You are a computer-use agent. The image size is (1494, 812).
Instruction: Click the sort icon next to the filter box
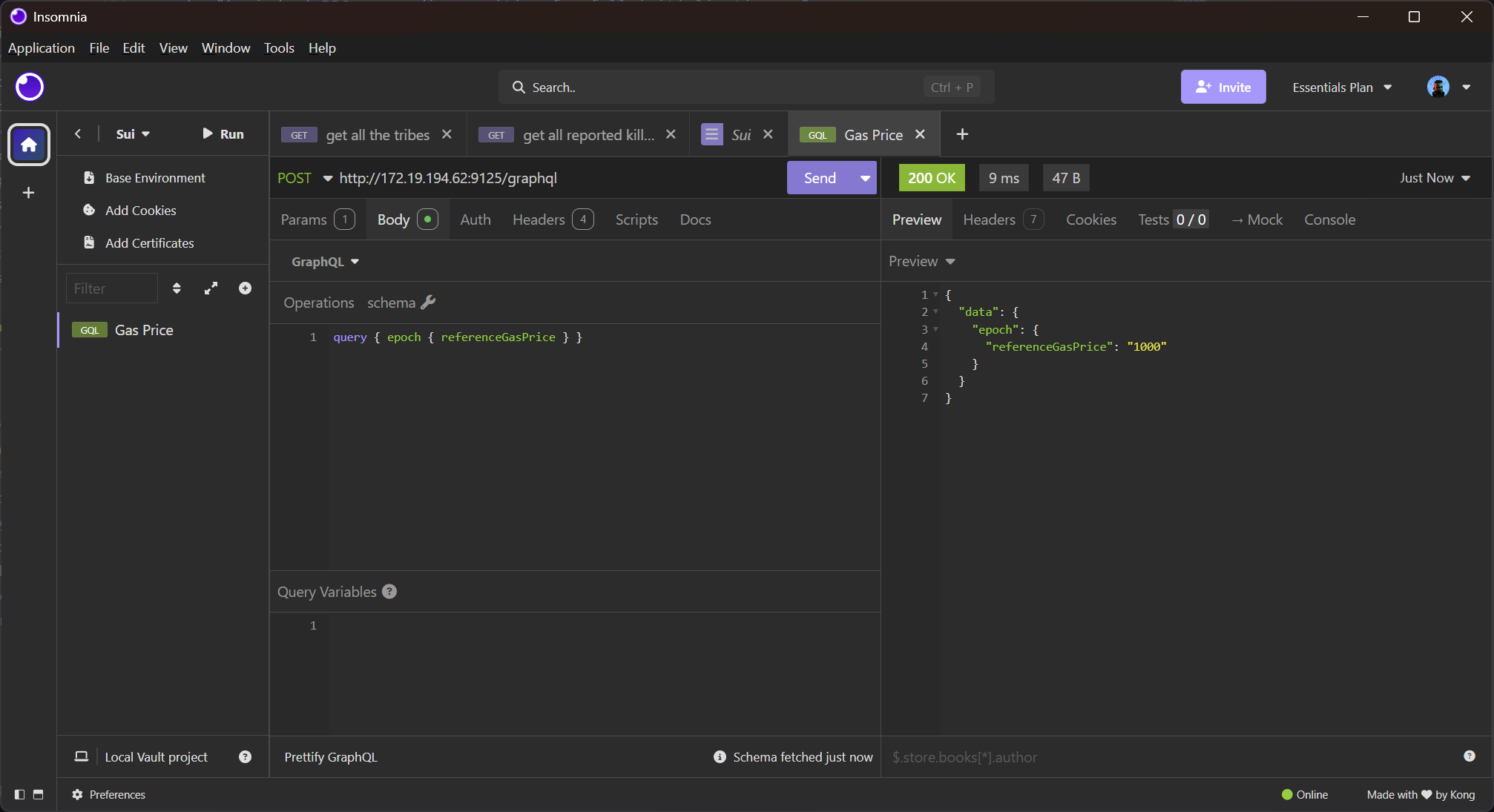click(x=177, y=288)
